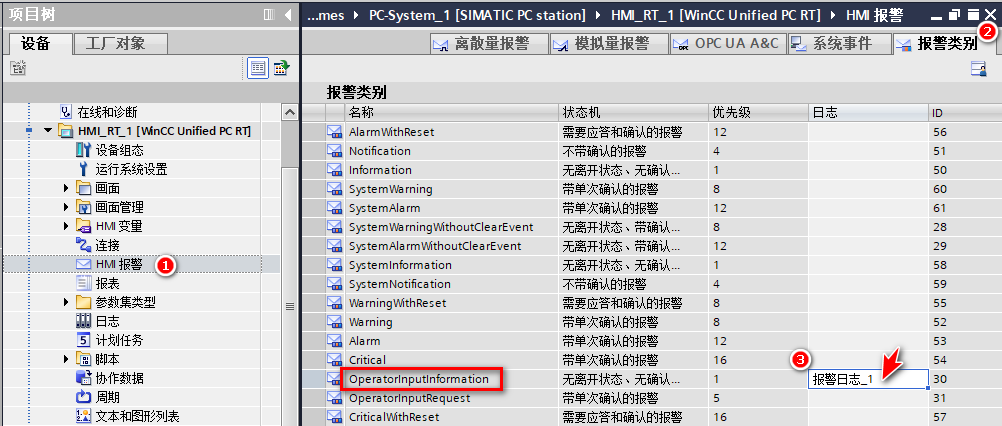Click the project tree details view icon
Viewport: 1002px width, 426px height.
pyautogui.click(x=258, y=68)
